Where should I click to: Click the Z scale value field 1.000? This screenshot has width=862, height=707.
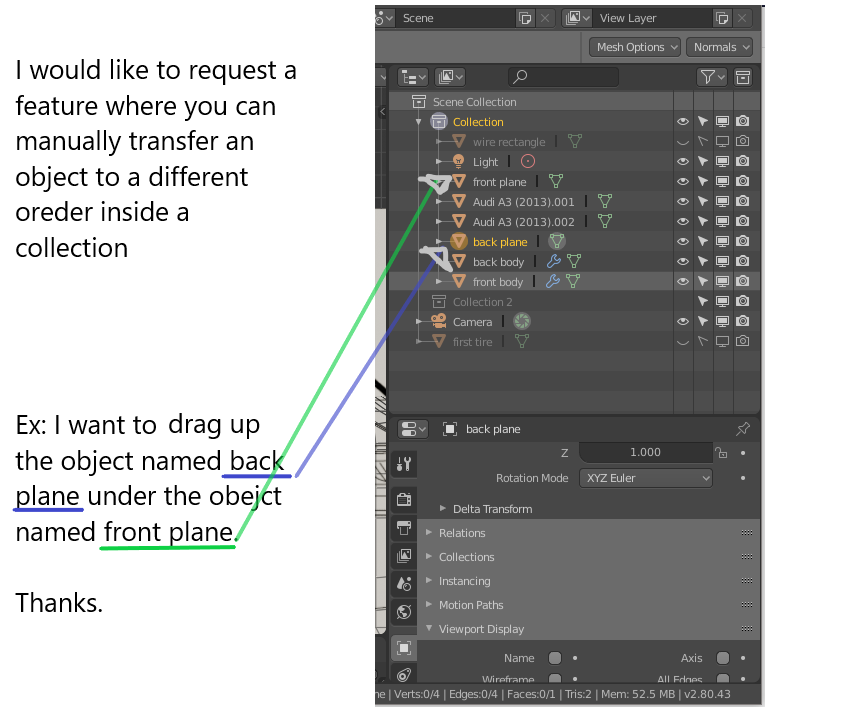pos(646,452)
